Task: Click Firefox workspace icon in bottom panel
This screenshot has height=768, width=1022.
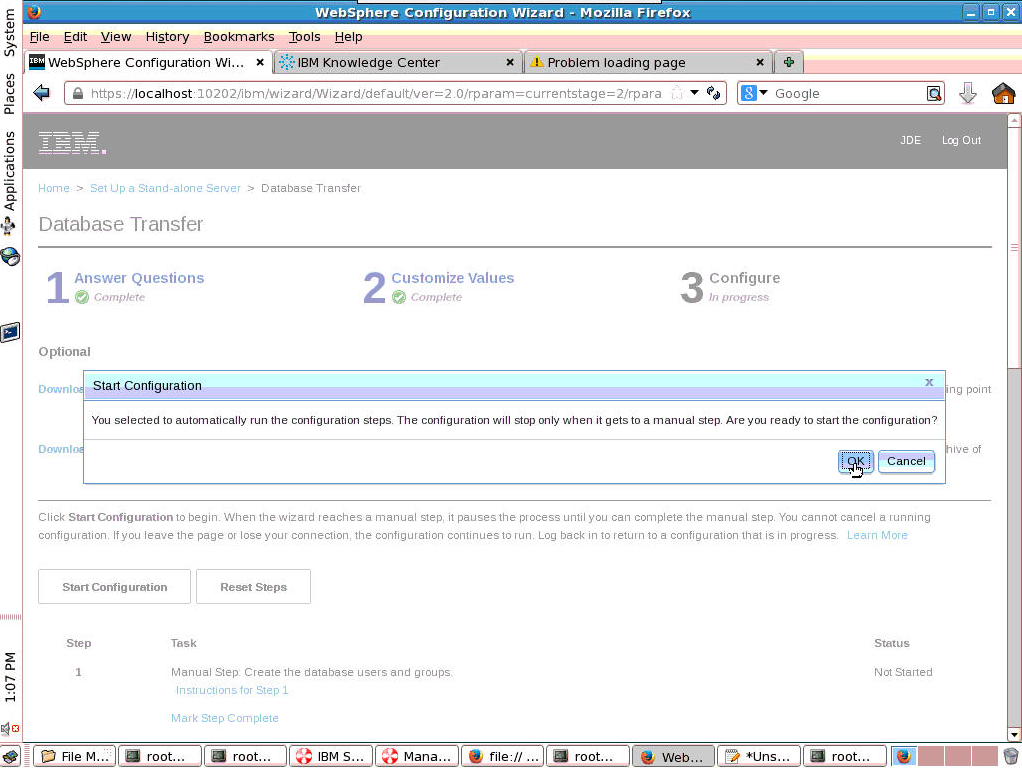Action: click(x=903, y=756)
